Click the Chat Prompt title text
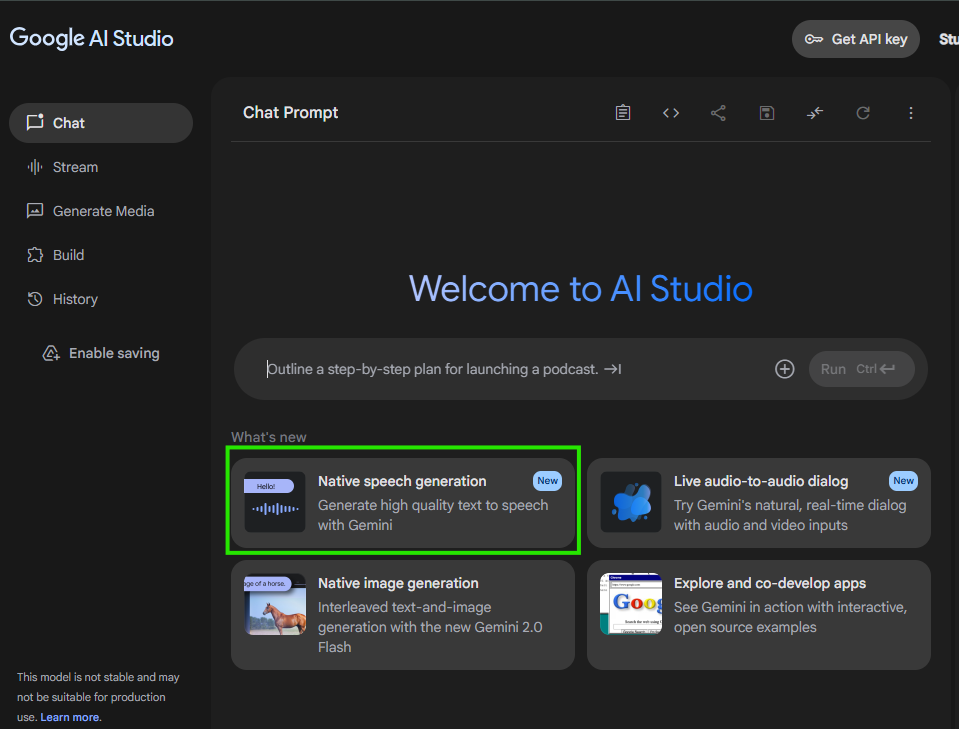This screenshot has width=959, height=729. [x=291, y=113]
